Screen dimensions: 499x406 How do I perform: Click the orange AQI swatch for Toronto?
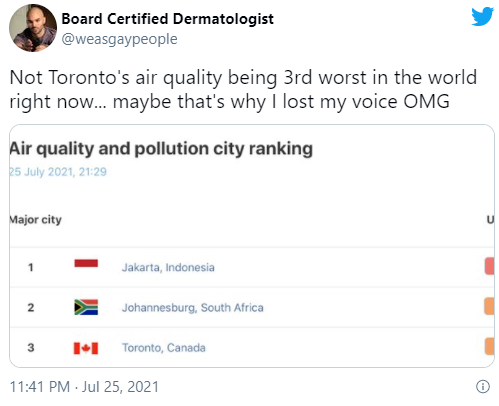pyautogui.click(x=489, y=346)
